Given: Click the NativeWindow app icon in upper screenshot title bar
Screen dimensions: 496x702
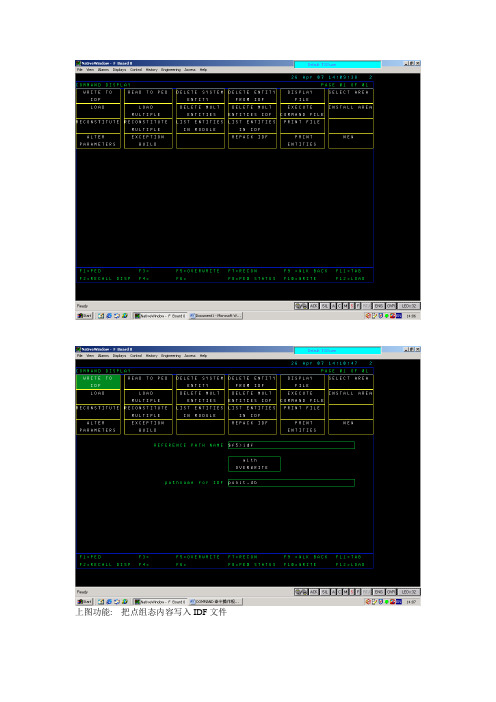Looking at the screenshot, I should coord(78,64).
